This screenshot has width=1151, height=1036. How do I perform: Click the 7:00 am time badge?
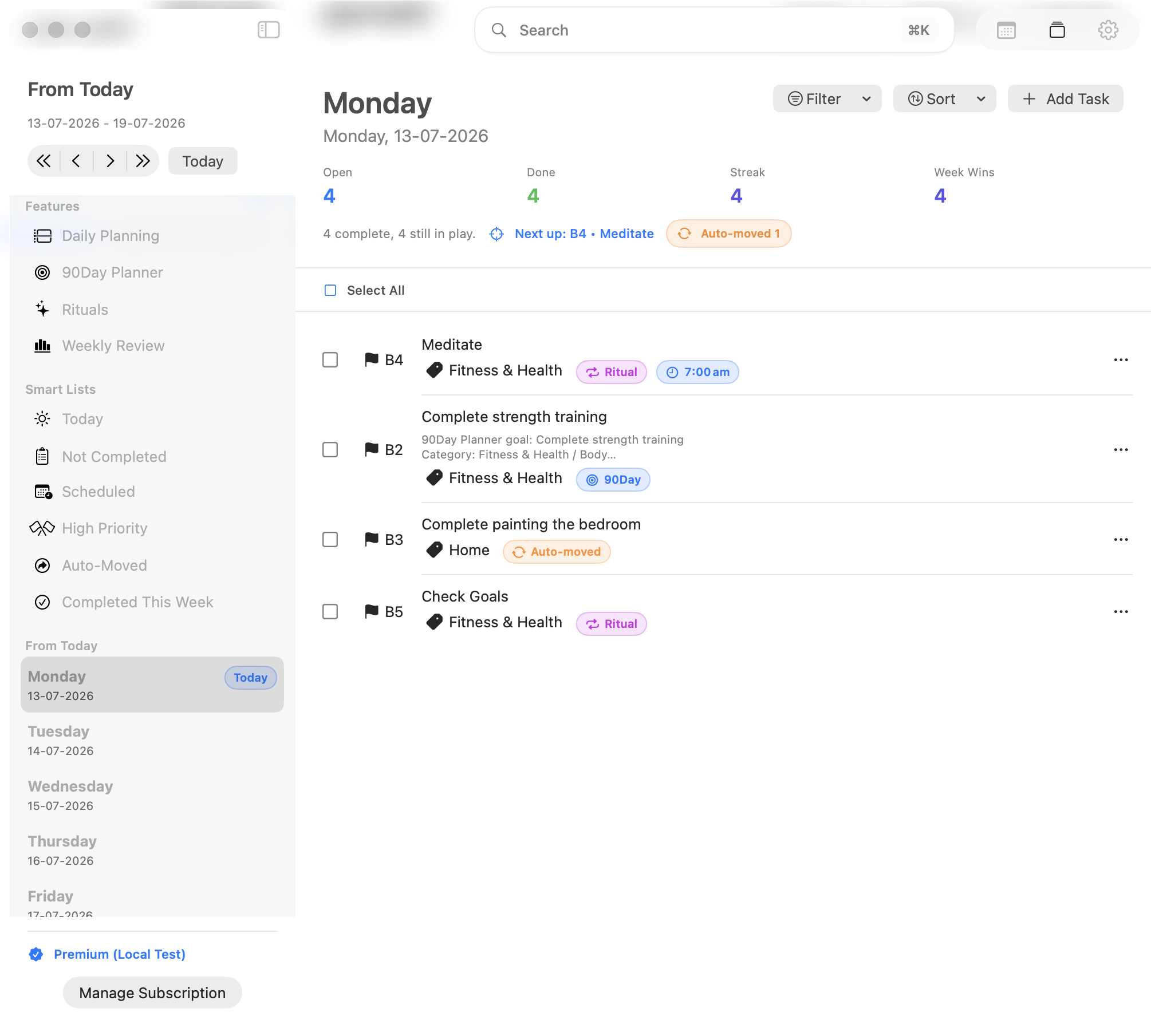(697, 372)
